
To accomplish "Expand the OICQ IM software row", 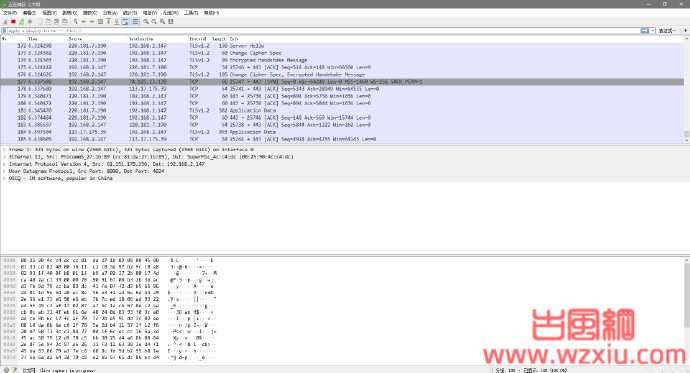I will tap(4, 178).
